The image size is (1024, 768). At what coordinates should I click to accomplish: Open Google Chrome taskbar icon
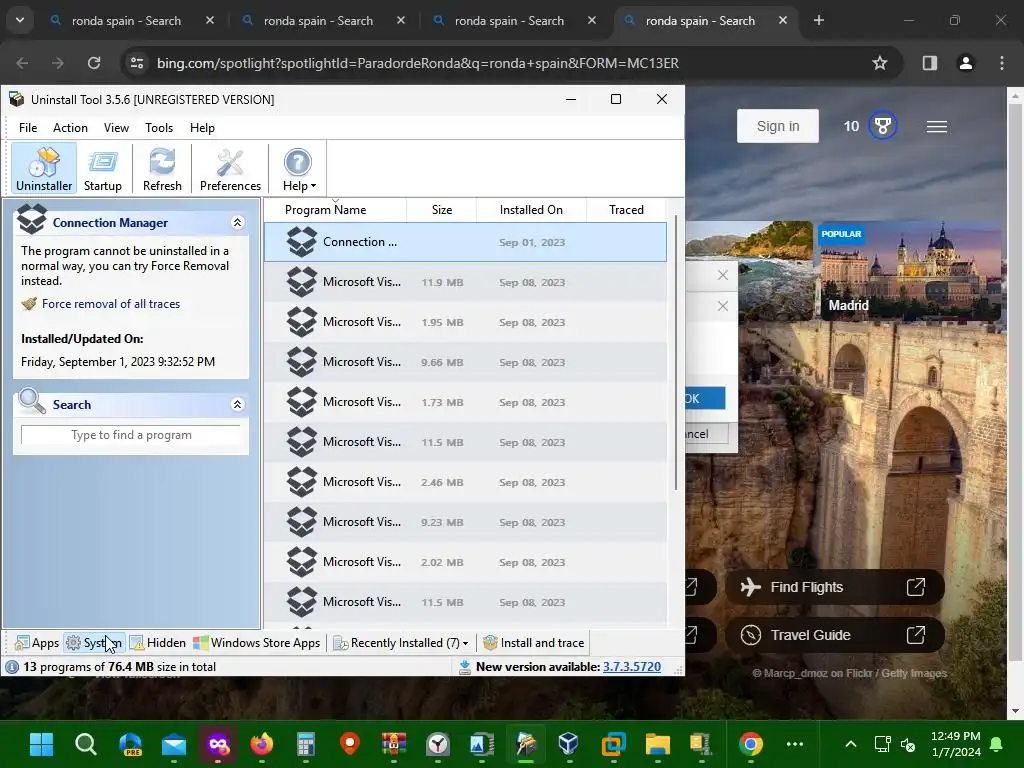(x=750, y=744)
